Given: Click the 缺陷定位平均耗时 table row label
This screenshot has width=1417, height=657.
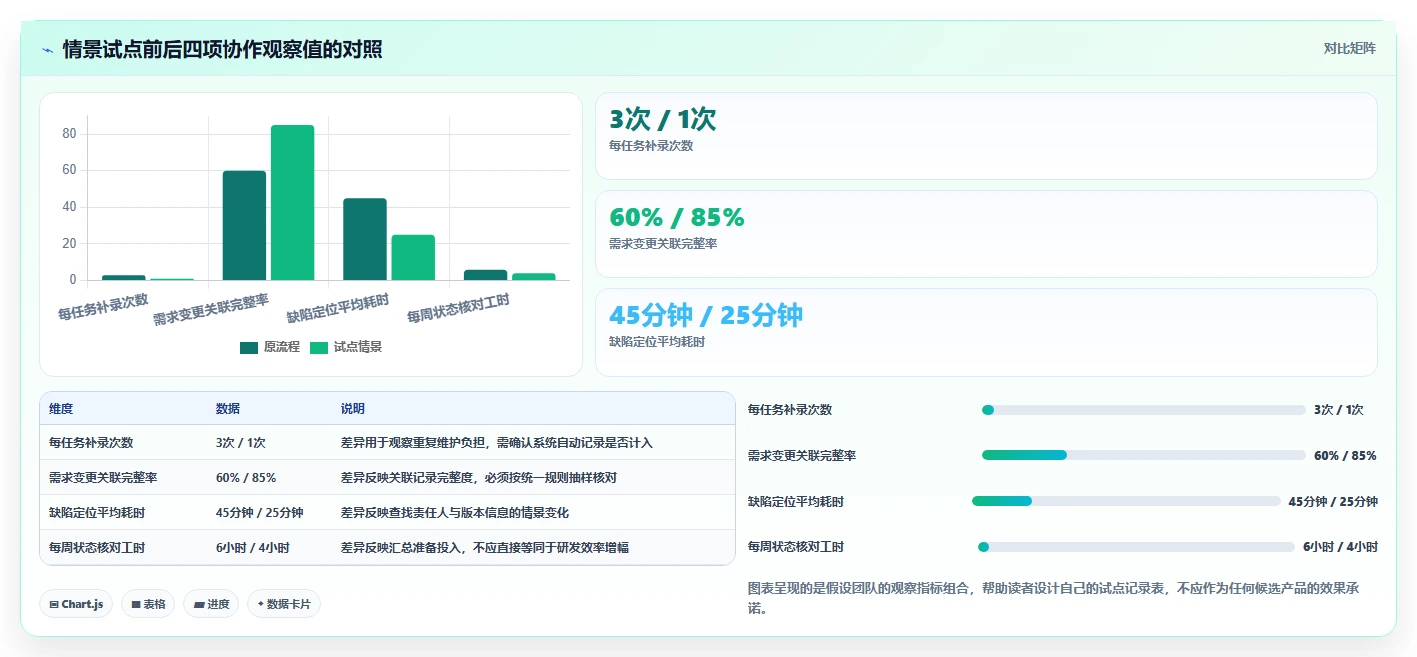Looking at the screenshot, I should point(97,512).
